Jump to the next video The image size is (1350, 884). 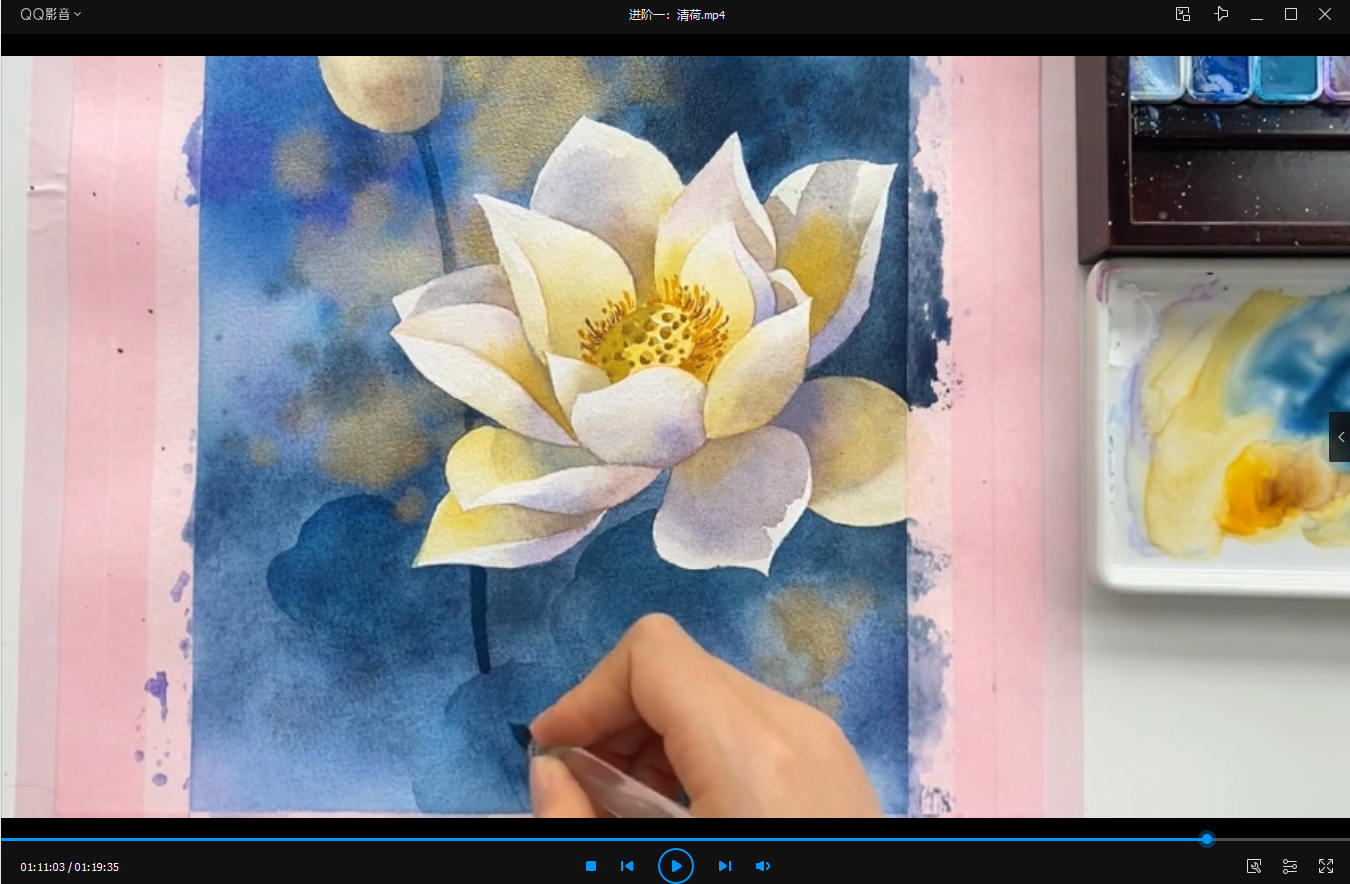(725, 866)
